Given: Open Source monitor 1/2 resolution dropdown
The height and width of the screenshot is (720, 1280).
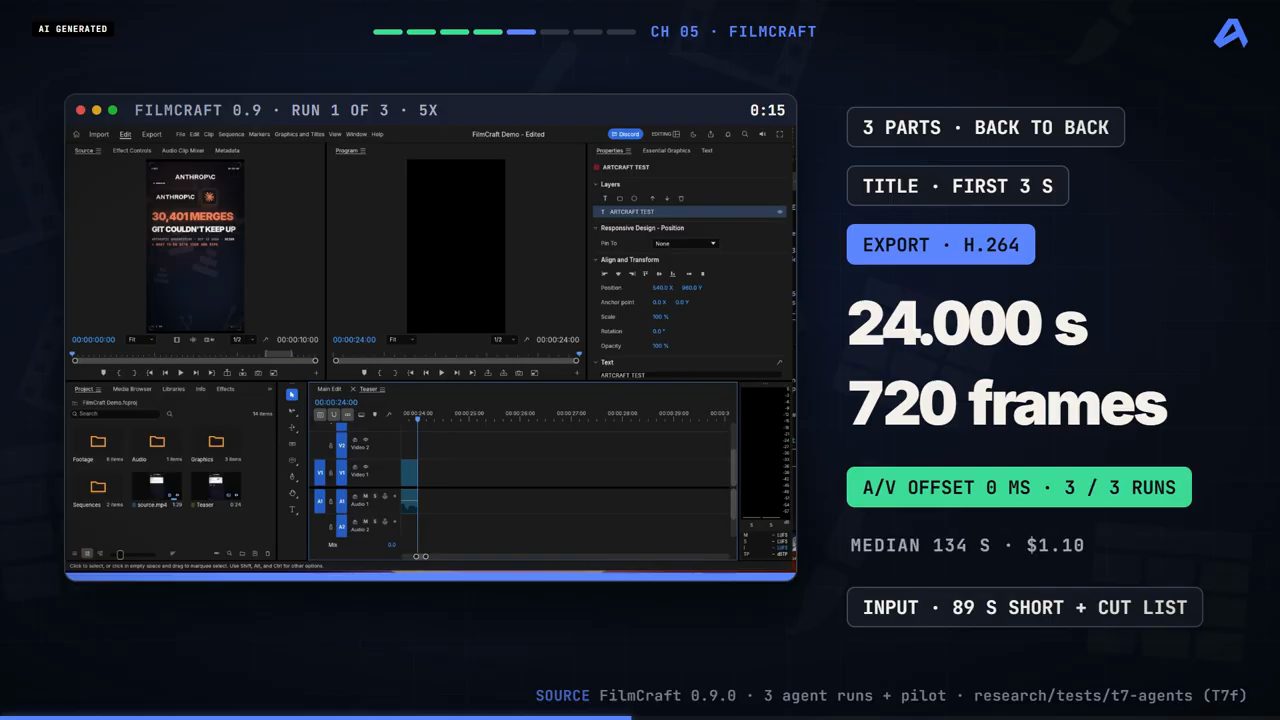Looking at the screenshot, I should tap(244, 340).
